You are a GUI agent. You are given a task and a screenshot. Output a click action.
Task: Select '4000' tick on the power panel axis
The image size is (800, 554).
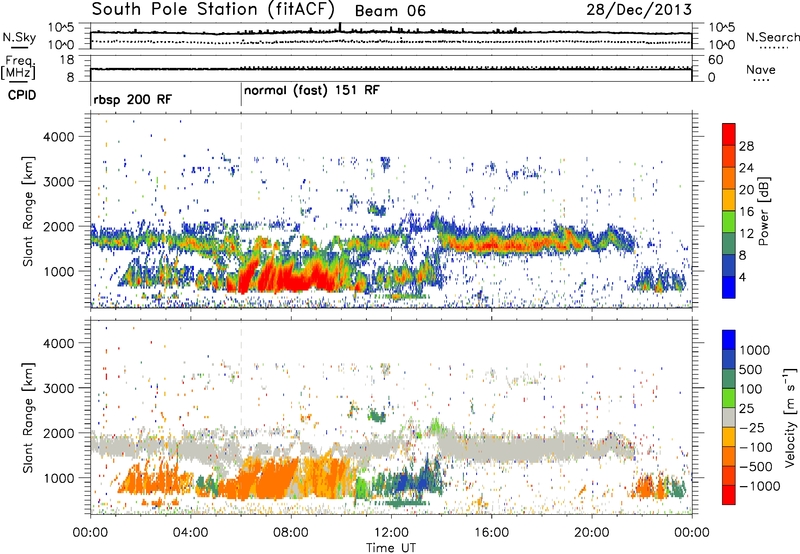pyautogui.click(x=59, y=137)
